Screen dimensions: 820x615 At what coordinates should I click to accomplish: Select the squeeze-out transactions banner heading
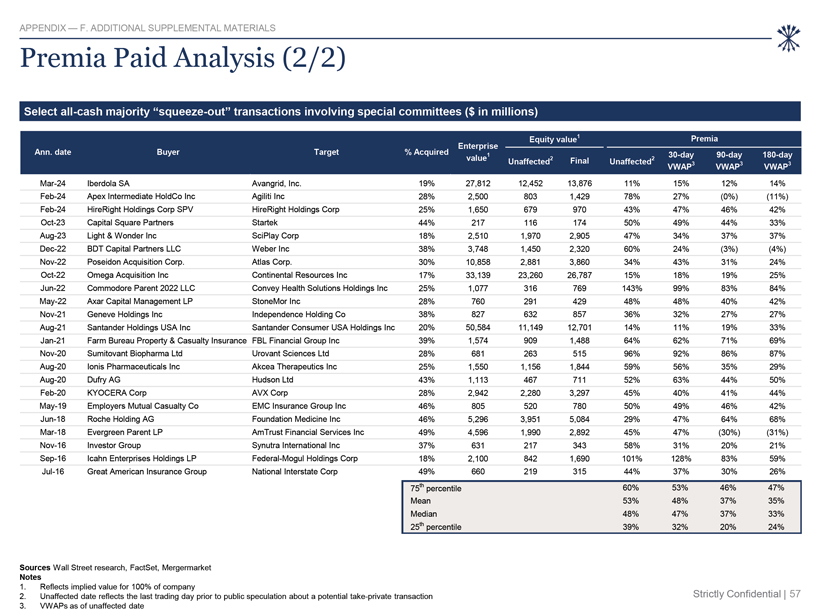281,111
